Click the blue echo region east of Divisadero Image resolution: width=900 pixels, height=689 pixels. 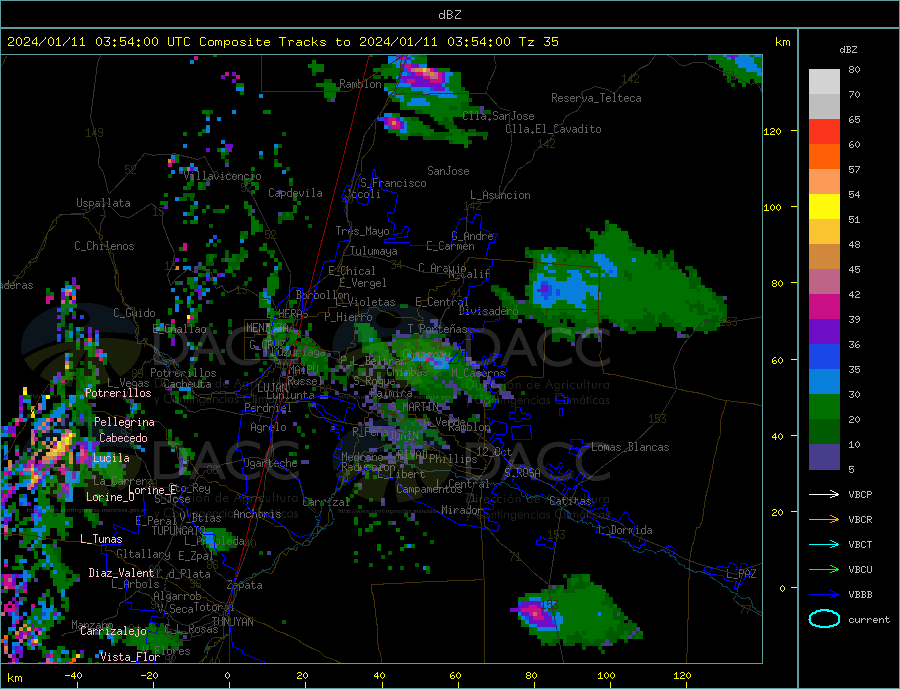pyautogui.click(x=565, y=287)
